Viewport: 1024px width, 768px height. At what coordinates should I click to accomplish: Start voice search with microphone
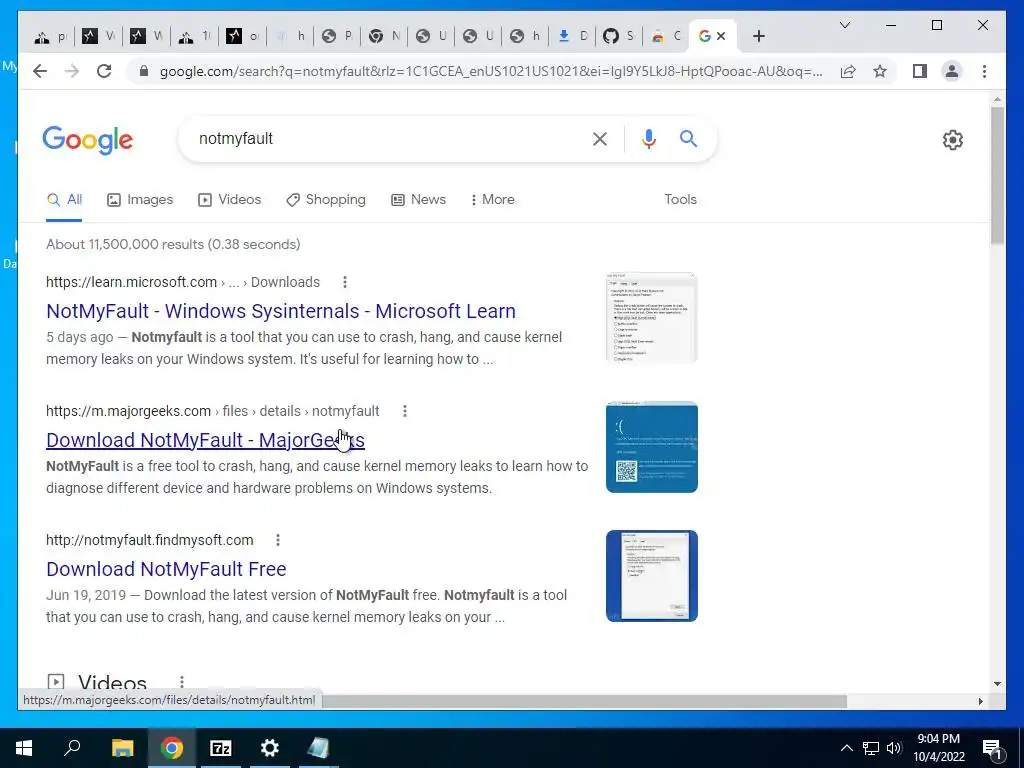coord(648,139)
